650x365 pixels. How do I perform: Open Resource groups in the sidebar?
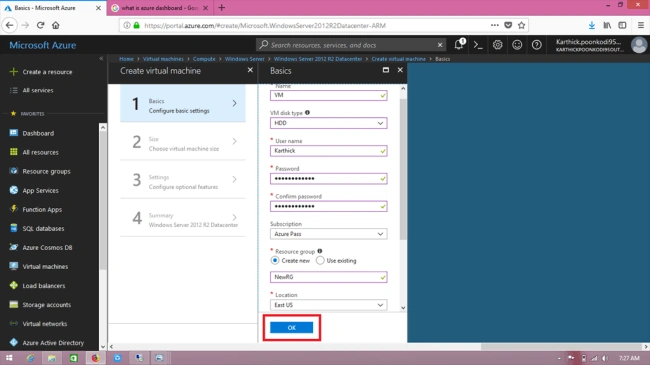(x=46, y=171)
